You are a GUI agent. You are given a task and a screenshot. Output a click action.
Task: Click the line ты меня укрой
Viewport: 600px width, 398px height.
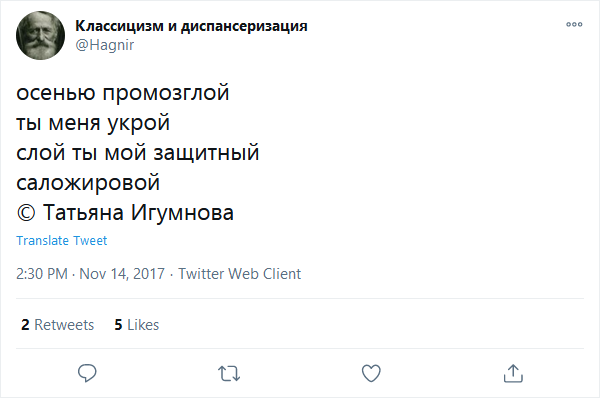(93, 123)
